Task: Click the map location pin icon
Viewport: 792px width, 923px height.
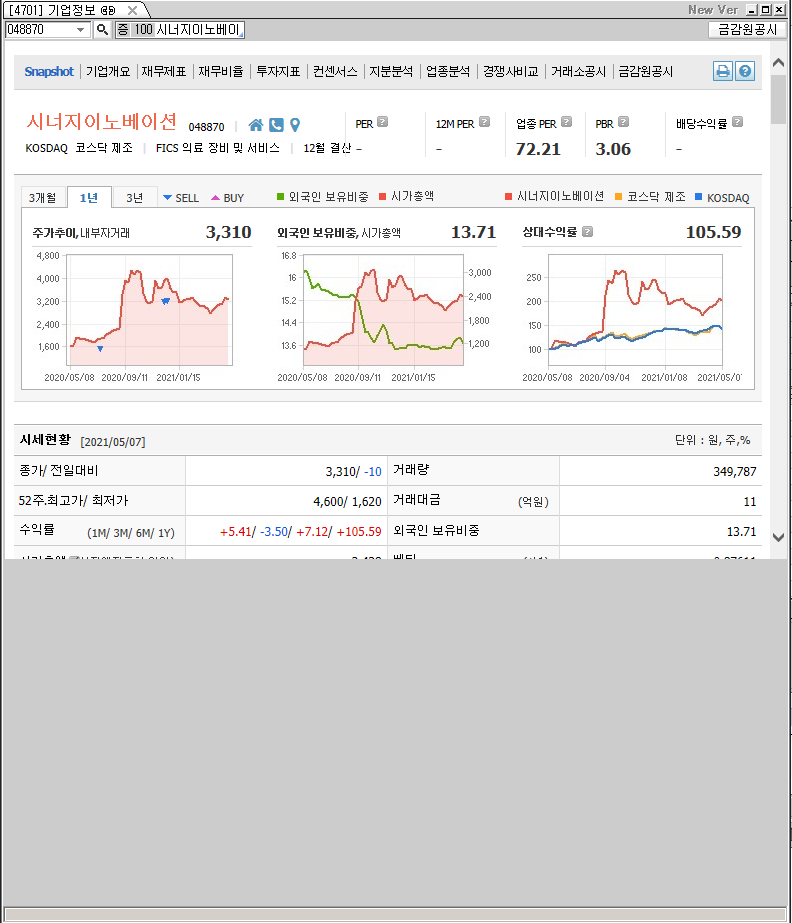Action: coord(295,125)
